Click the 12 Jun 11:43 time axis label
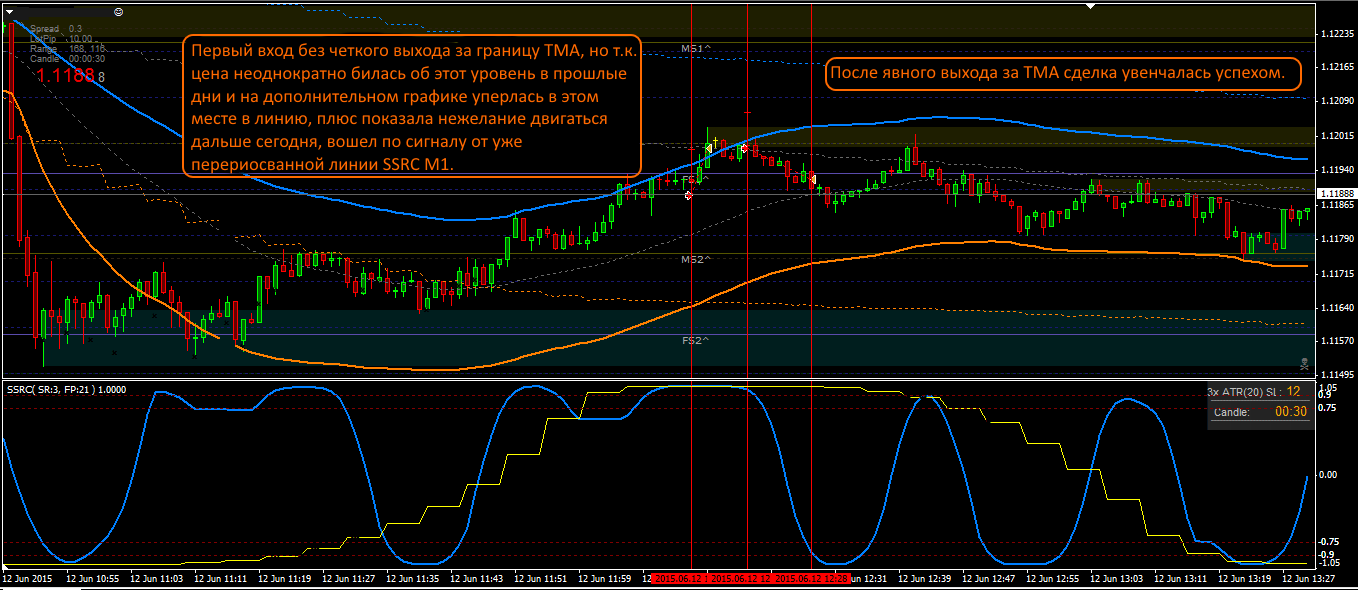 (477, 579)
